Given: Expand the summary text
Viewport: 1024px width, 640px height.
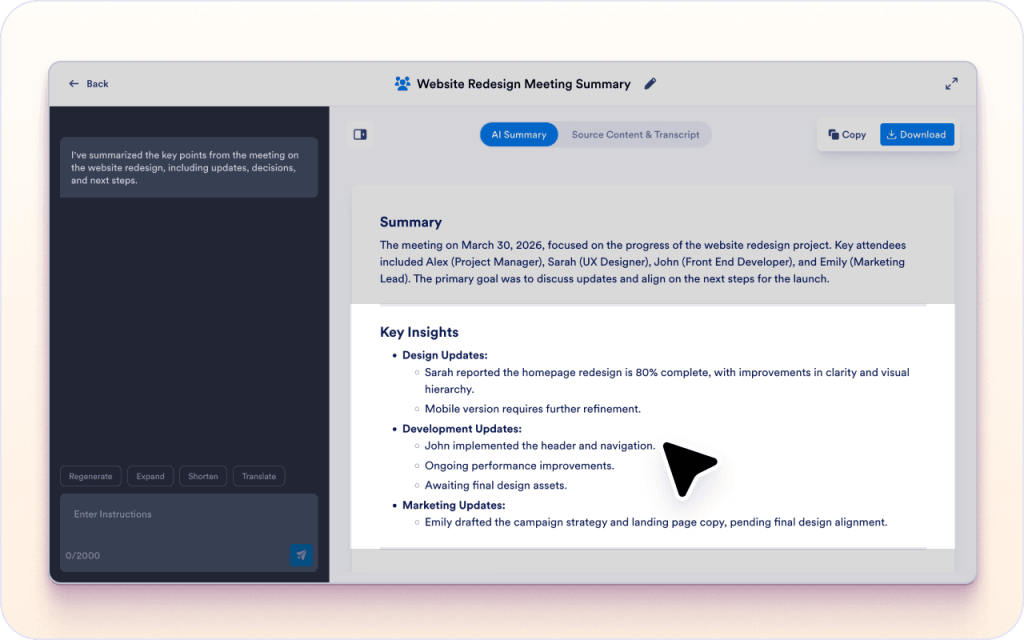Looking at the screenshot, I should coord(150,476).
